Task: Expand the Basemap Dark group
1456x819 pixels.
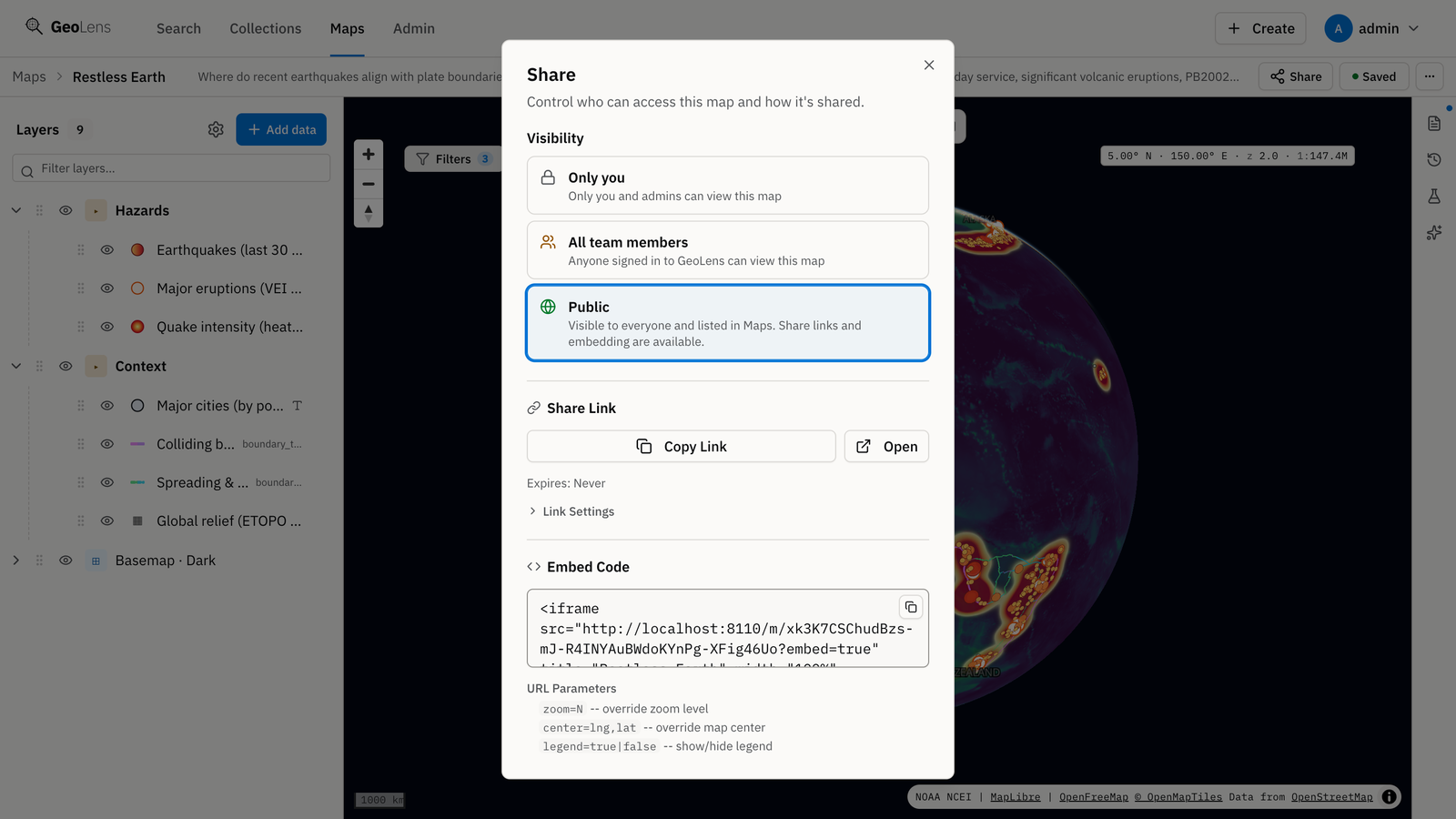Action: 16,561
